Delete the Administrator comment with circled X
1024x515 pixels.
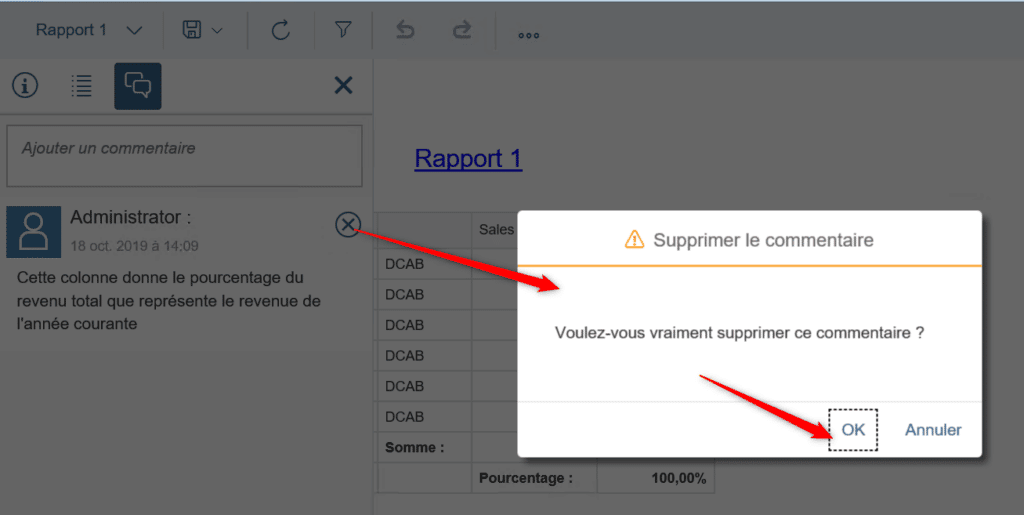(x=348, y=225)
